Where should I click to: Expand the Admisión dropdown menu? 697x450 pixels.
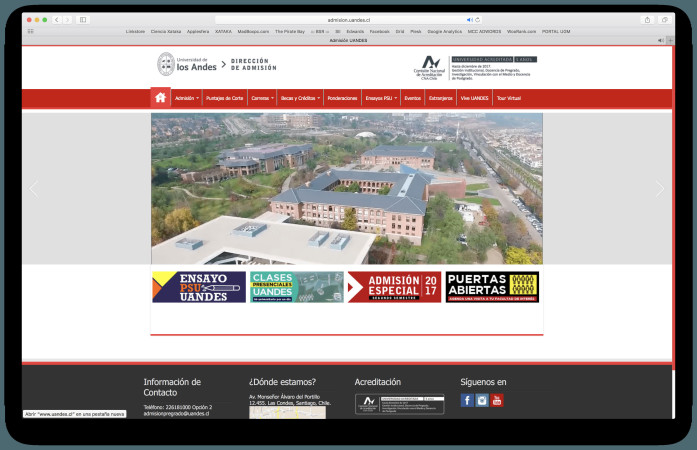coord(187,98)
